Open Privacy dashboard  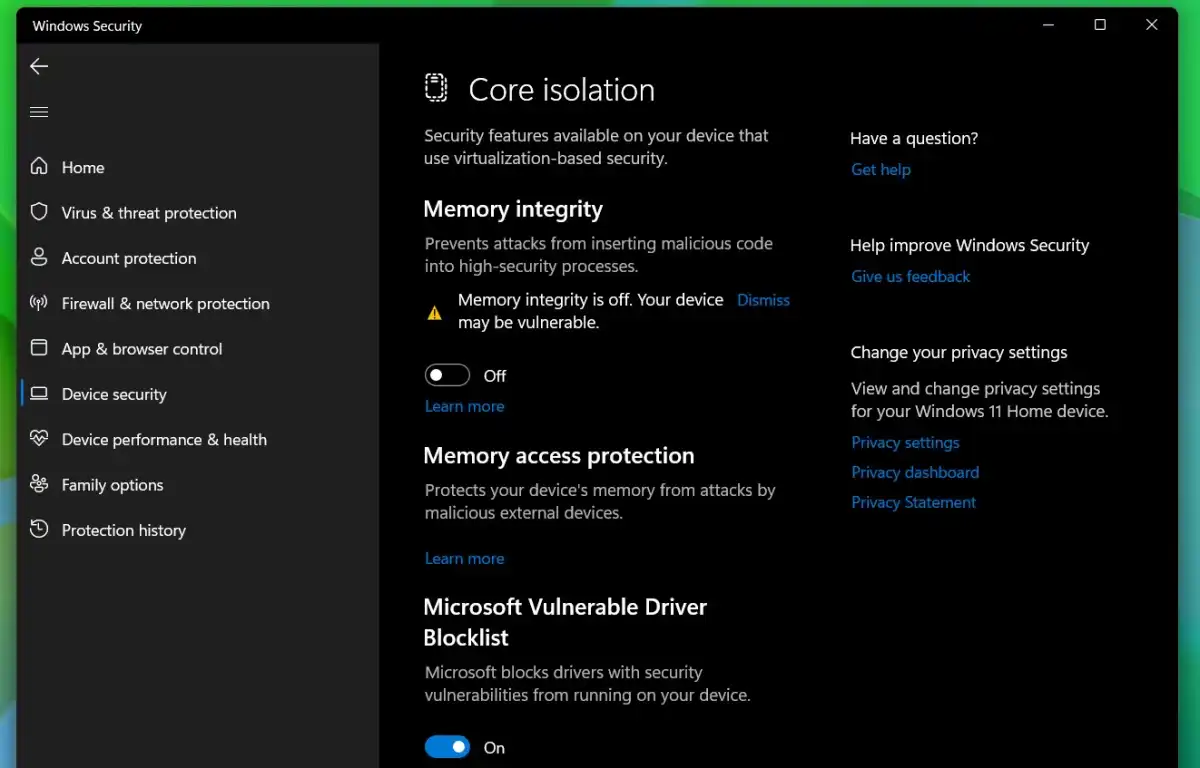(x=915, y=472)
